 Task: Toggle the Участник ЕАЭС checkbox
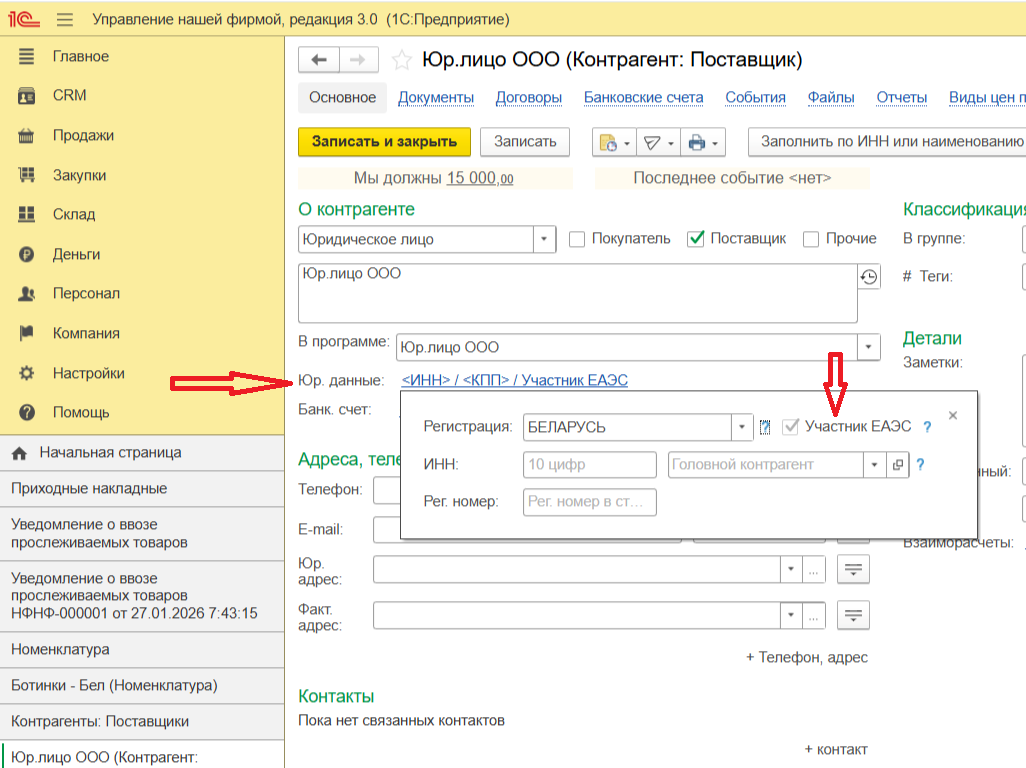(790, 427)
